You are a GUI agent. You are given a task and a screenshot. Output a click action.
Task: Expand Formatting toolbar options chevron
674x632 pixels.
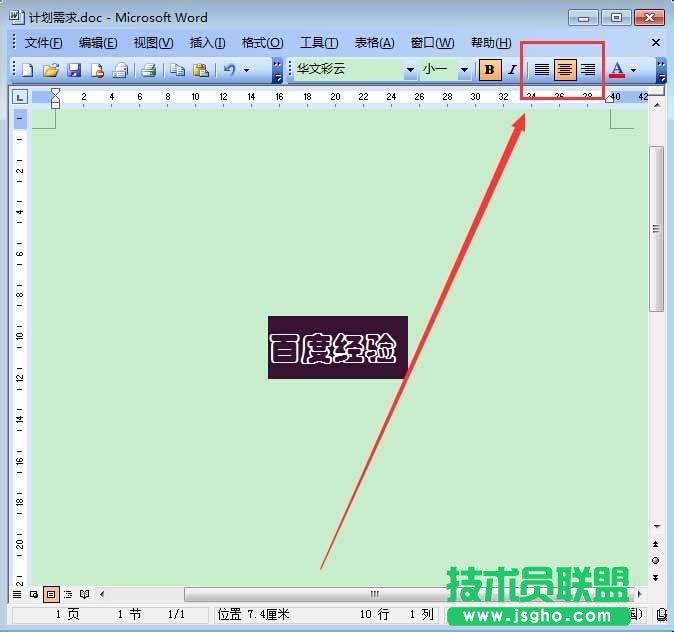tap(661, 71)
